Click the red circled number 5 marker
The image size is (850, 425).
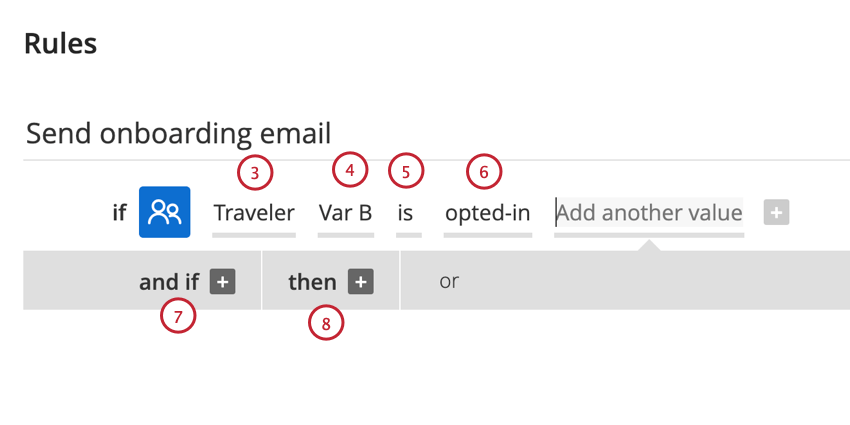406,172
